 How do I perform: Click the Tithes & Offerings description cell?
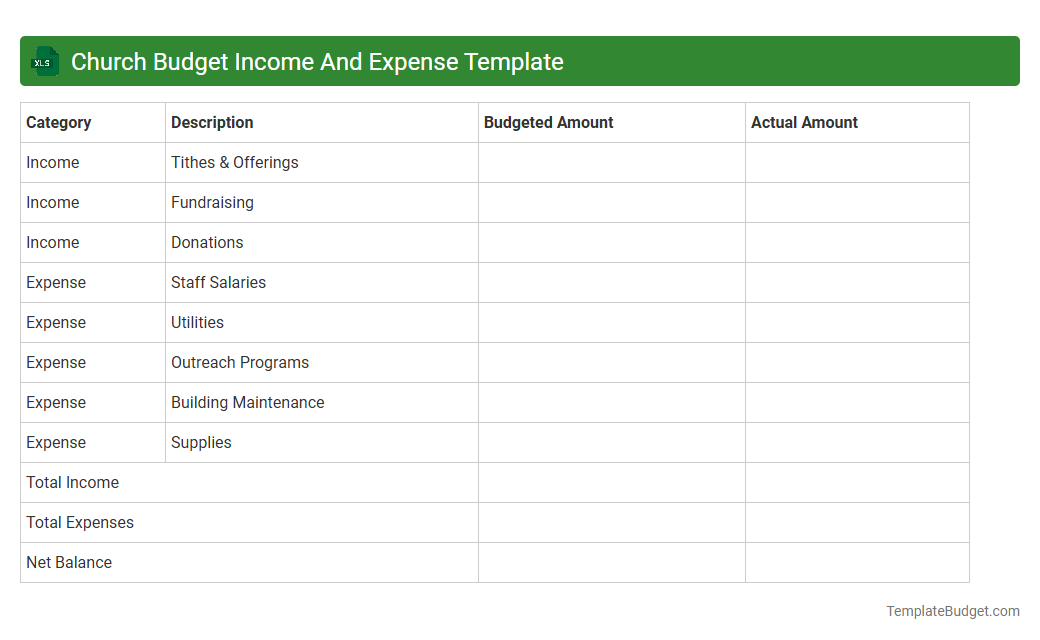click(234, 162)
